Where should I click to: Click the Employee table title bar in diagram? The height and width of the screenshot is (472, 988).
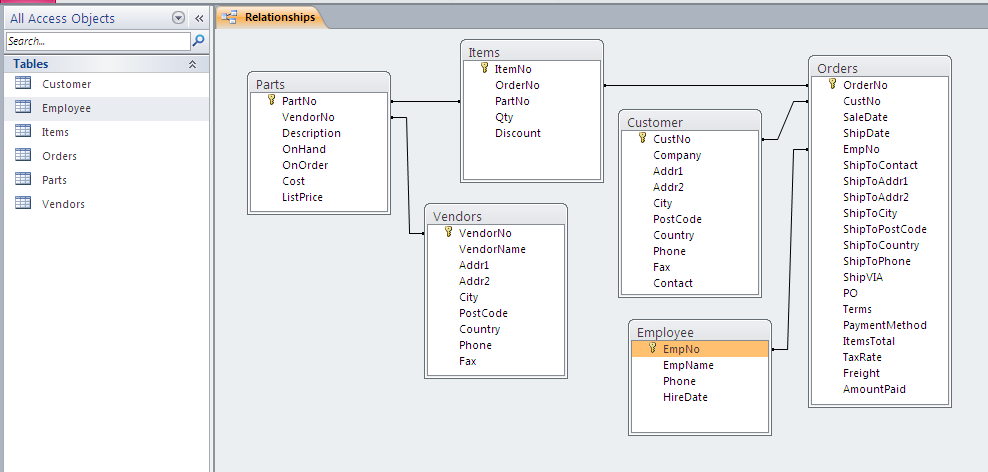(x=699, y=332)
